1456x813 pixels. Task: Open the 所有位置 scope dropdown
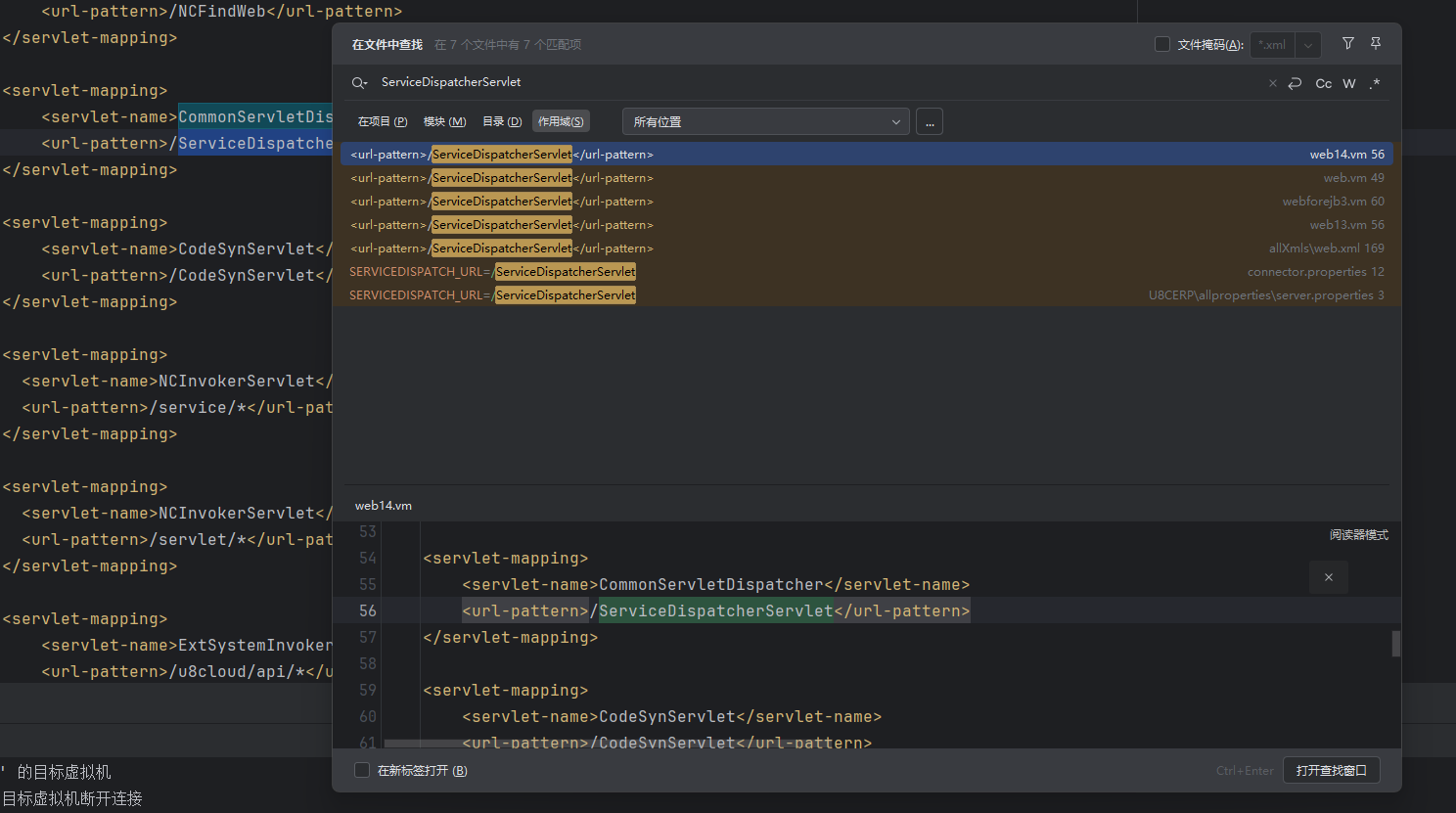coord(765,121)
